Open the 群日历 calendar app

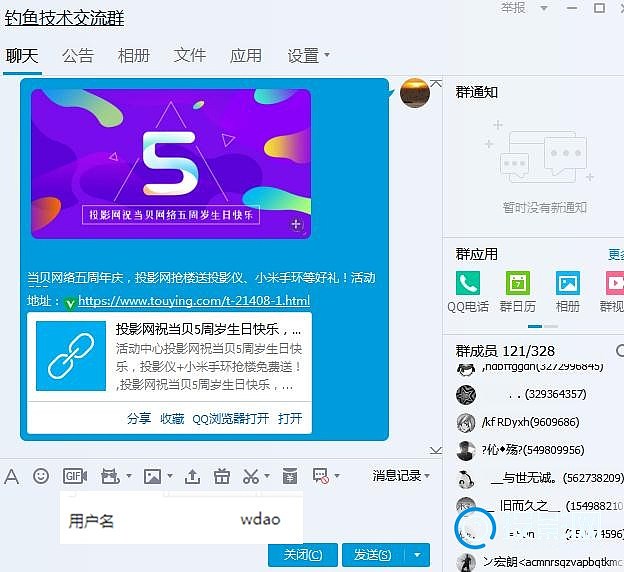pos(517,283)
